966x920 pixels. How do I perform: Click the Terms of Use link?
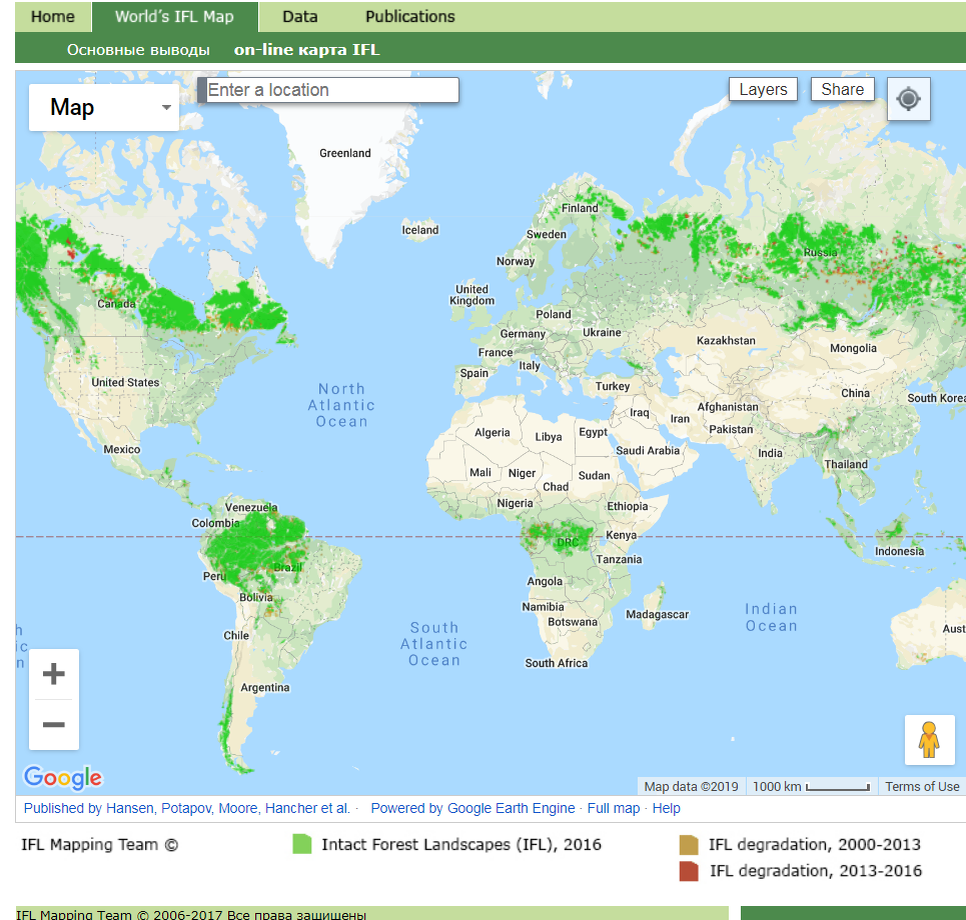click(922, 787)
